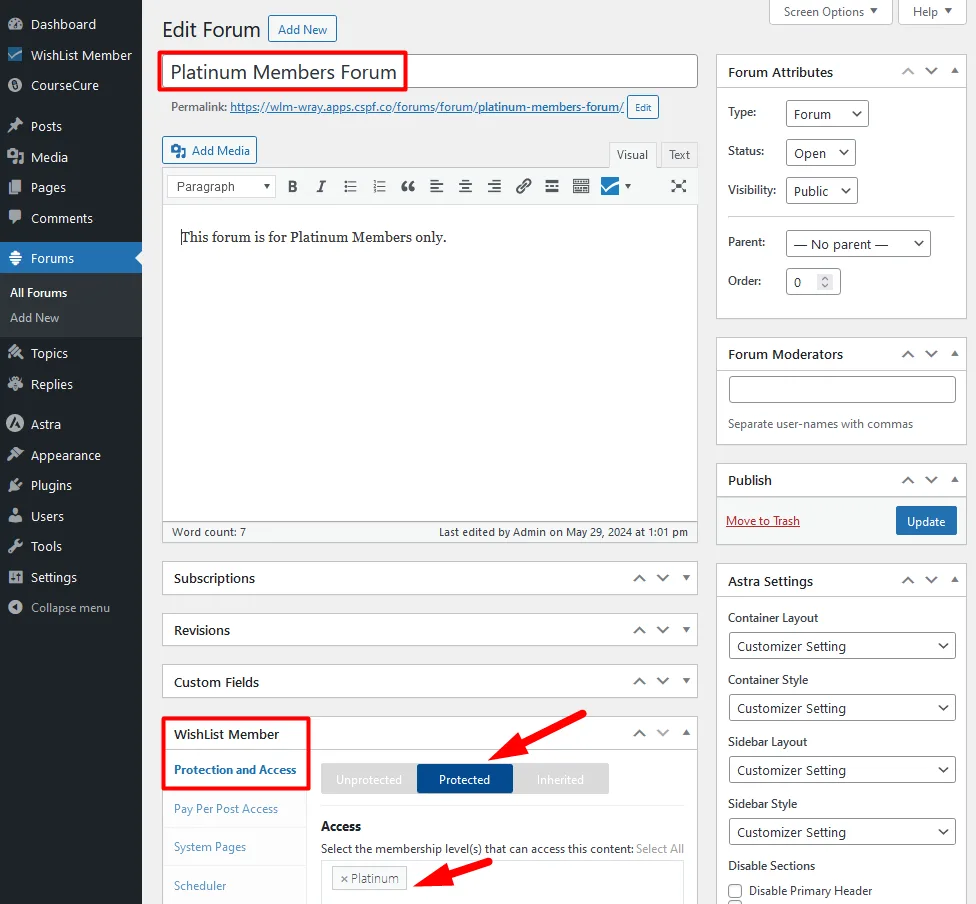Check the Disable Primary Header checkbox

click(x=735, y=891)
